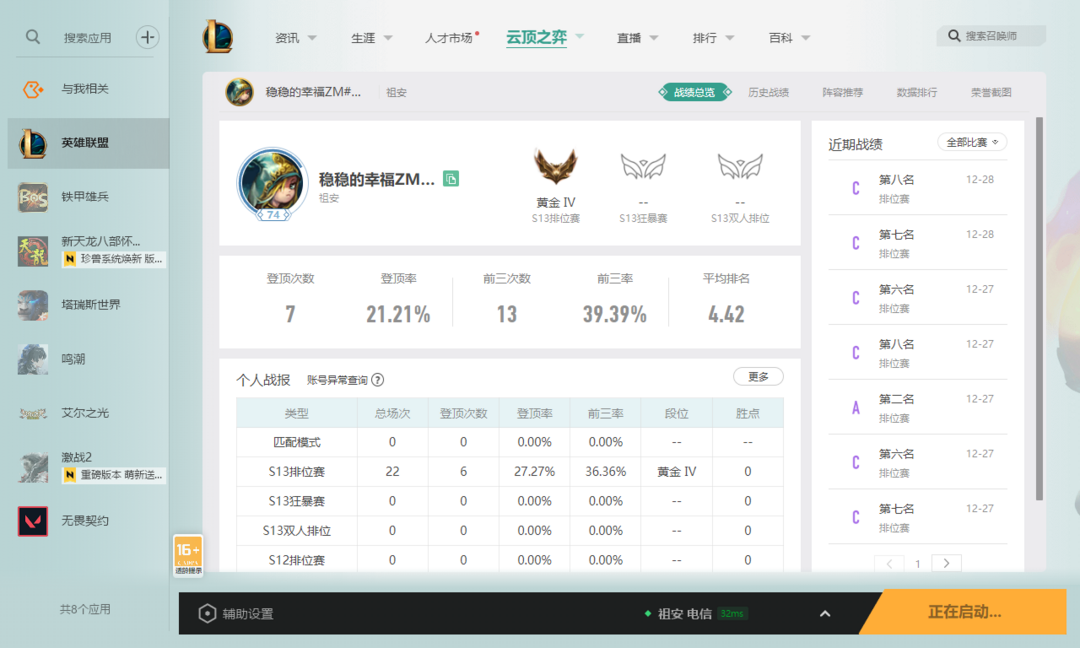Click the 正在启动 launch button
Screen dimensions: 1080x648
[964, 612]
